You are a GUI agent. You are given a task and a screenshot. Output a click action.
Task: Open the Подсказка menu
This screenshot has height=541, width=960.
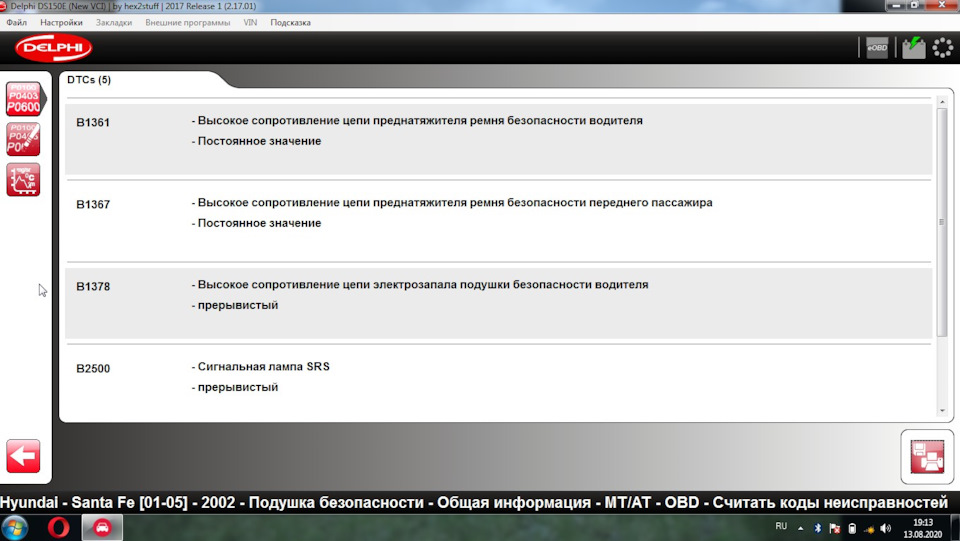point(290,23)
